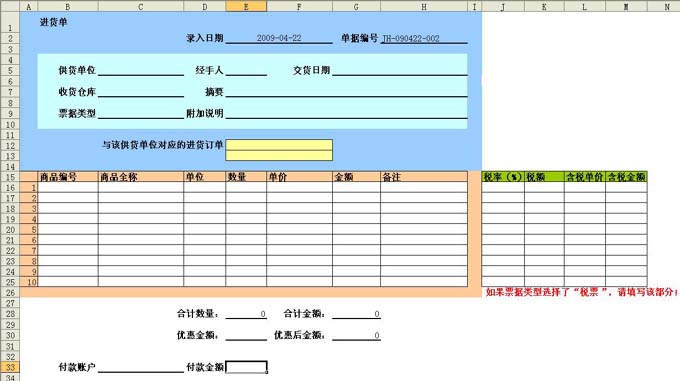The image size is (680, 381).
Task: Click the 数量 column header cell
Action: (246, 177)
